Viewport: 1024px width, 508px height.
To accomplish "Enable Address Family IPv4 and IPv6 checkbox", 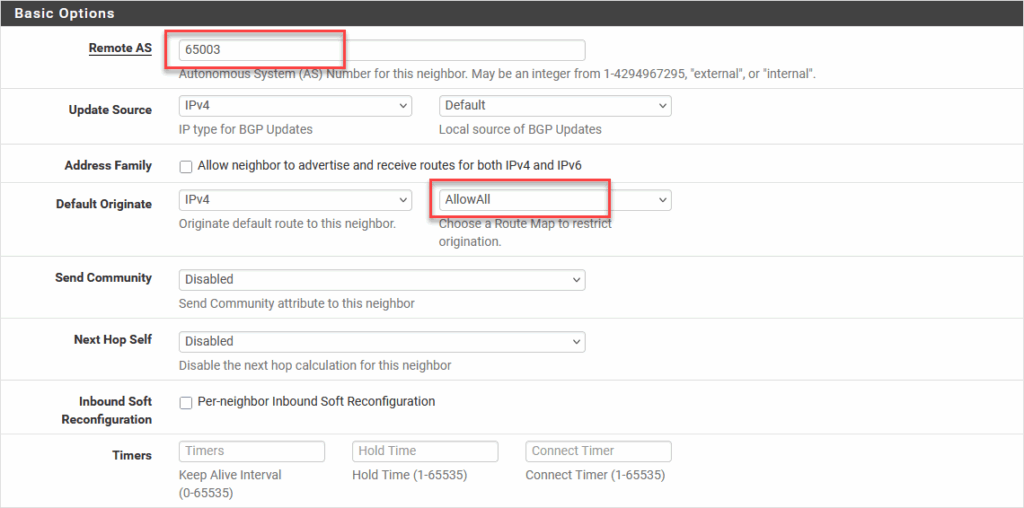I will click(x=186, y=166).
